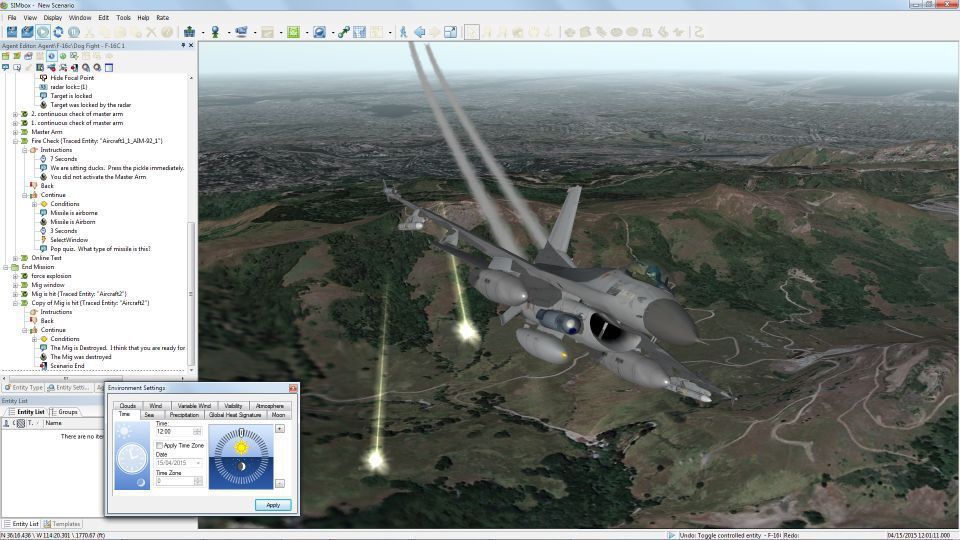Open the Tools menu
Image resolution: width=960 pixels, height=540 pixels.
[x=123, y=17]
